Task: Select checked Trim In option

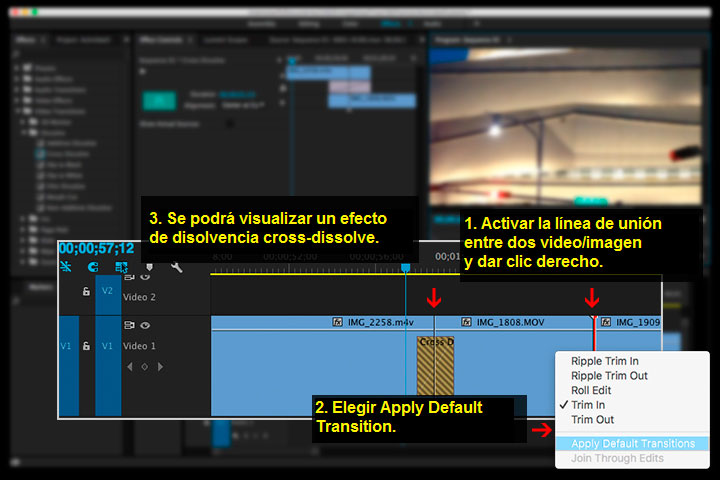Action: [x=632, y=405]
